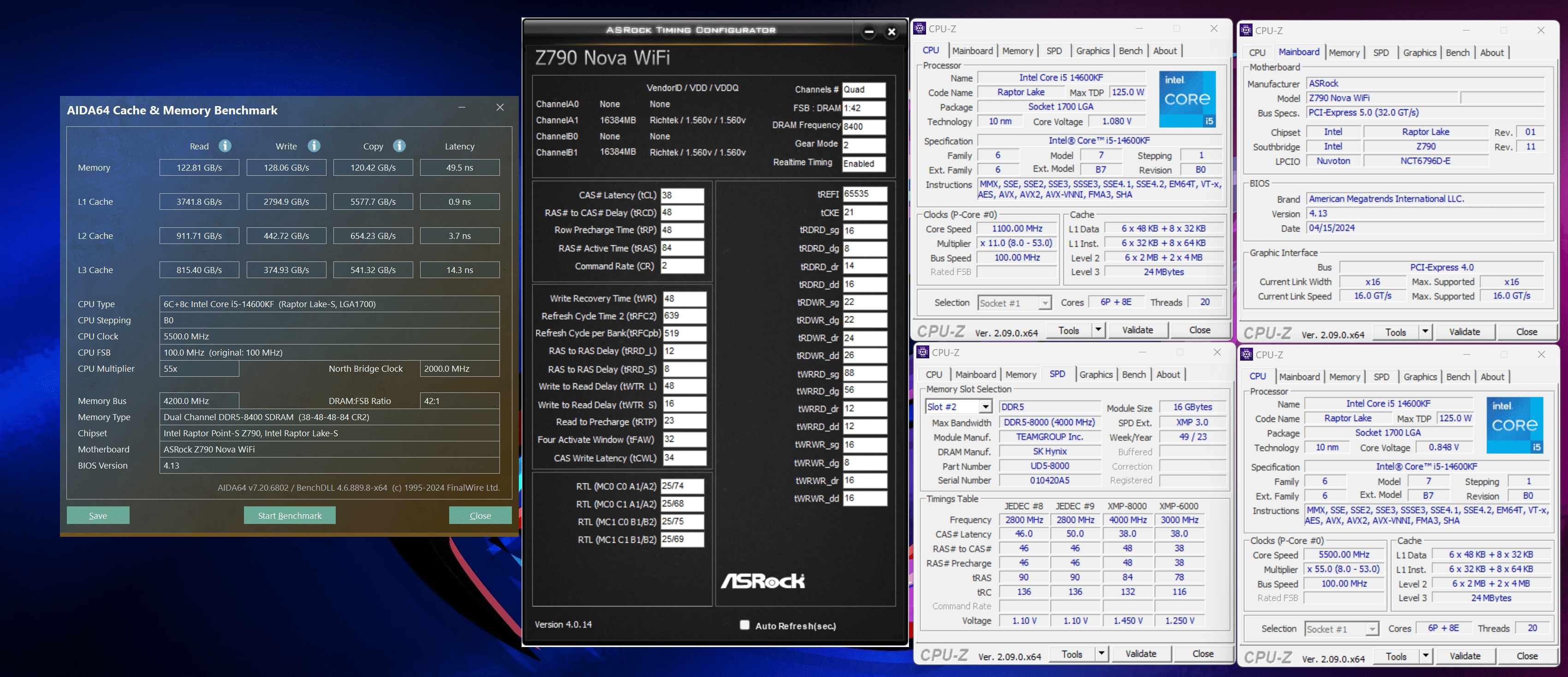Click Save button in AIDA64

click(x=98, y=516)
